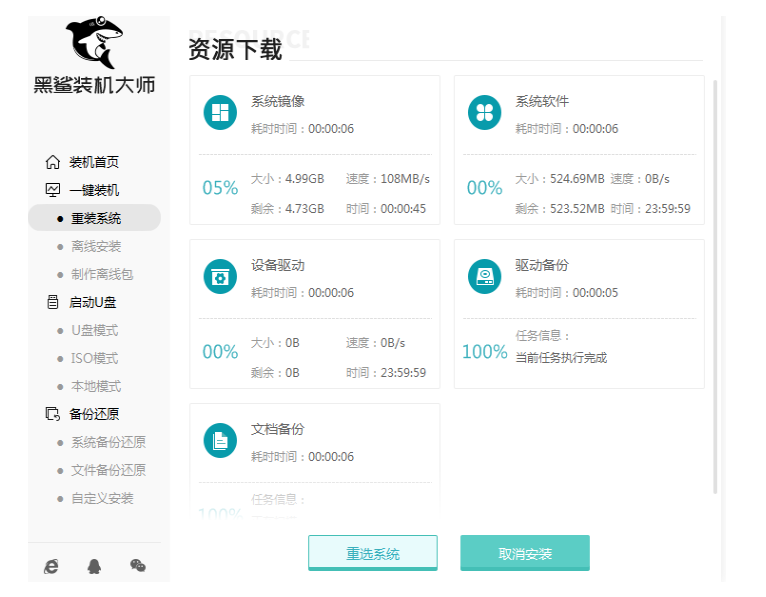Click the 文档备份 document icon
The height and width of the screenshot is (597, 766).
click(220, 441)
